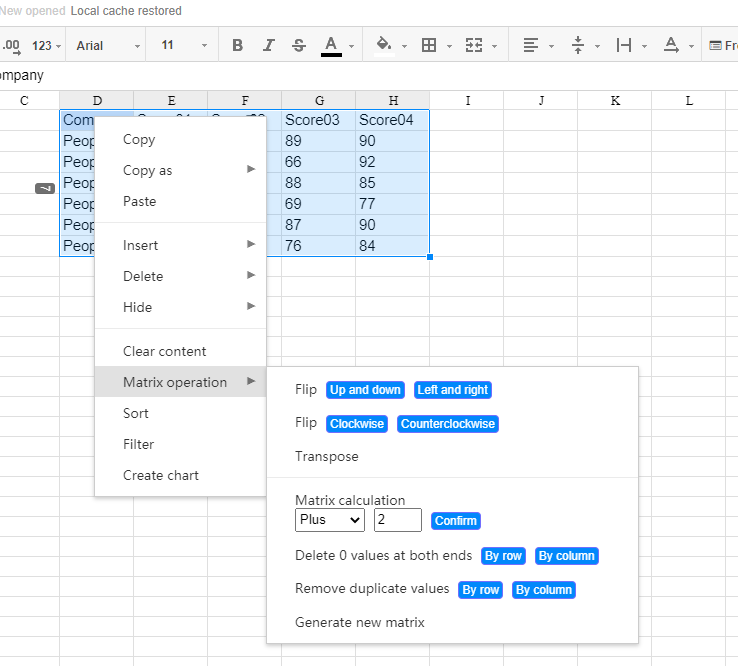
Task: Choose Sort in context menu
Action: tap(180, 413)
